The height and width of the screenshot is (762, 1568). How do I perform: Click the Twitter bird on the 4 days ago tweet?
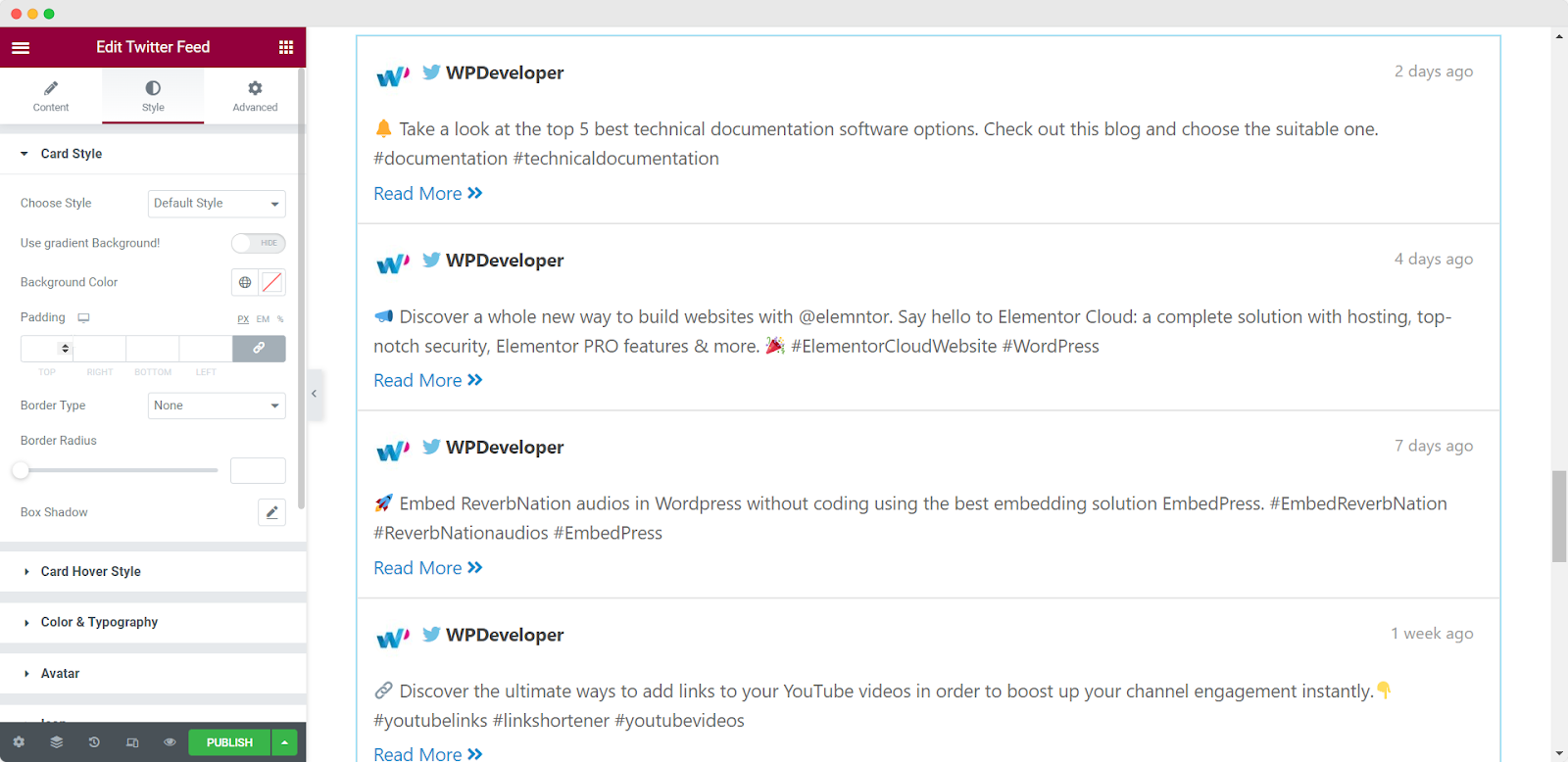431,260
